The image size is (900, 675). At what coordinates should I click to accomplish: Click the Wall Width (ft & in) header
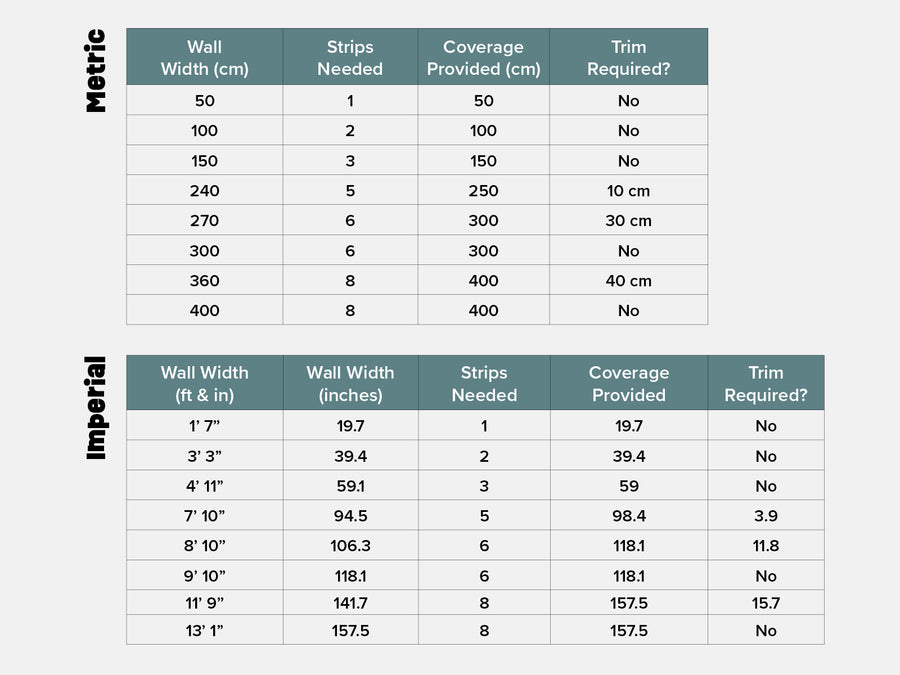click(x=204, y=383)
